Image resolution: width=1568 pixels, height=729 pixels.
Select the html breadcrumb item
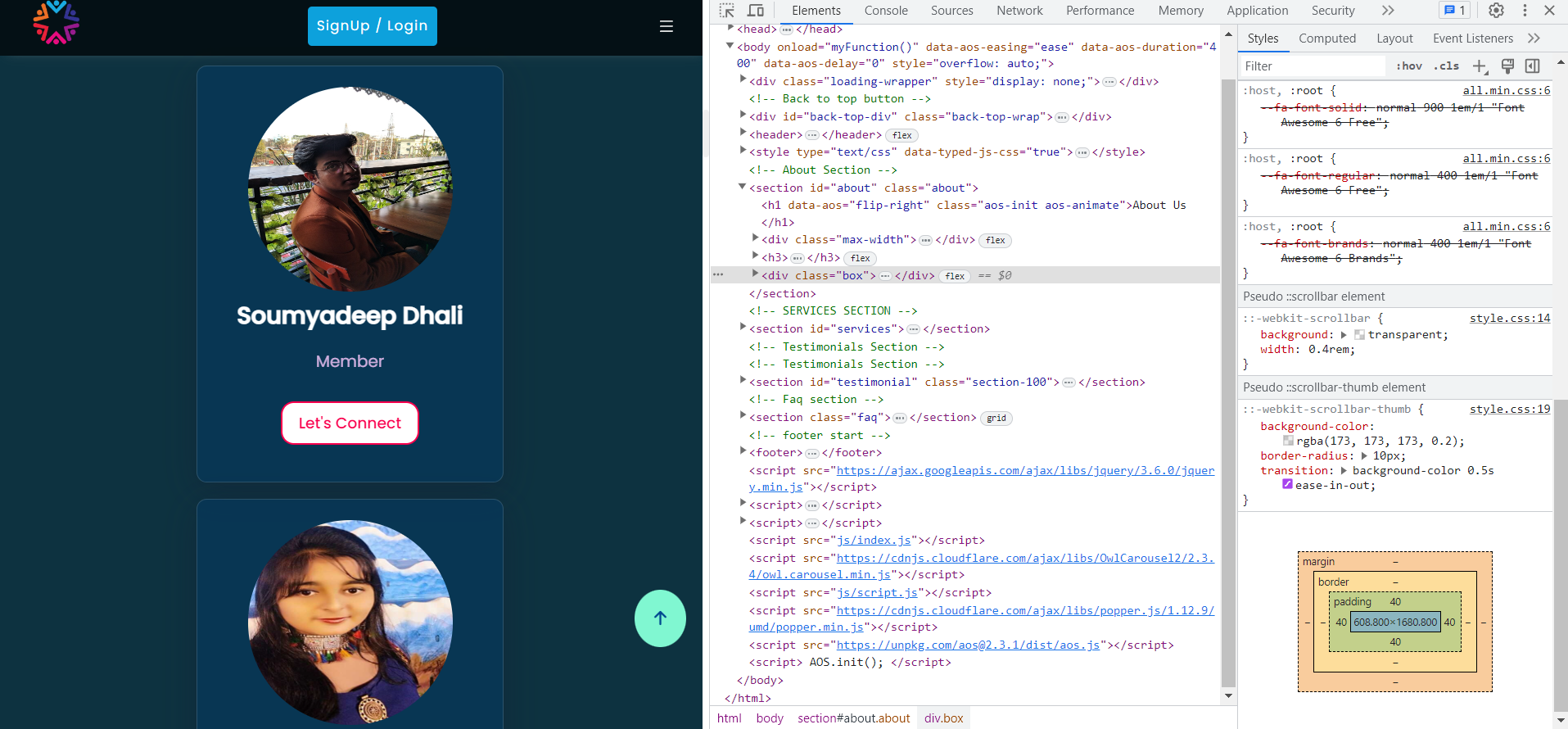click(x=730, y=718)
